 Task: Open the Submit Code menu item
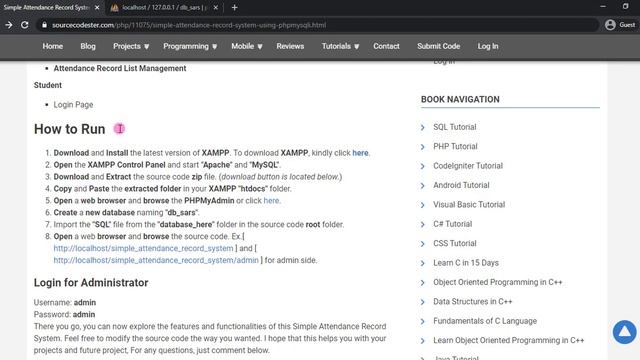(x=438, y=46)
